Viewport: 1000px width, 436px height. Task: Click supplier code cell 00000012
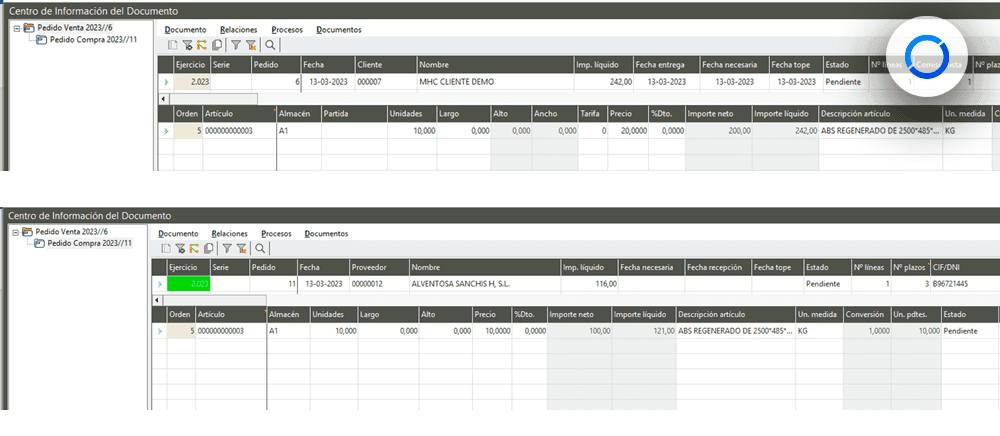[x=379, y=284]
